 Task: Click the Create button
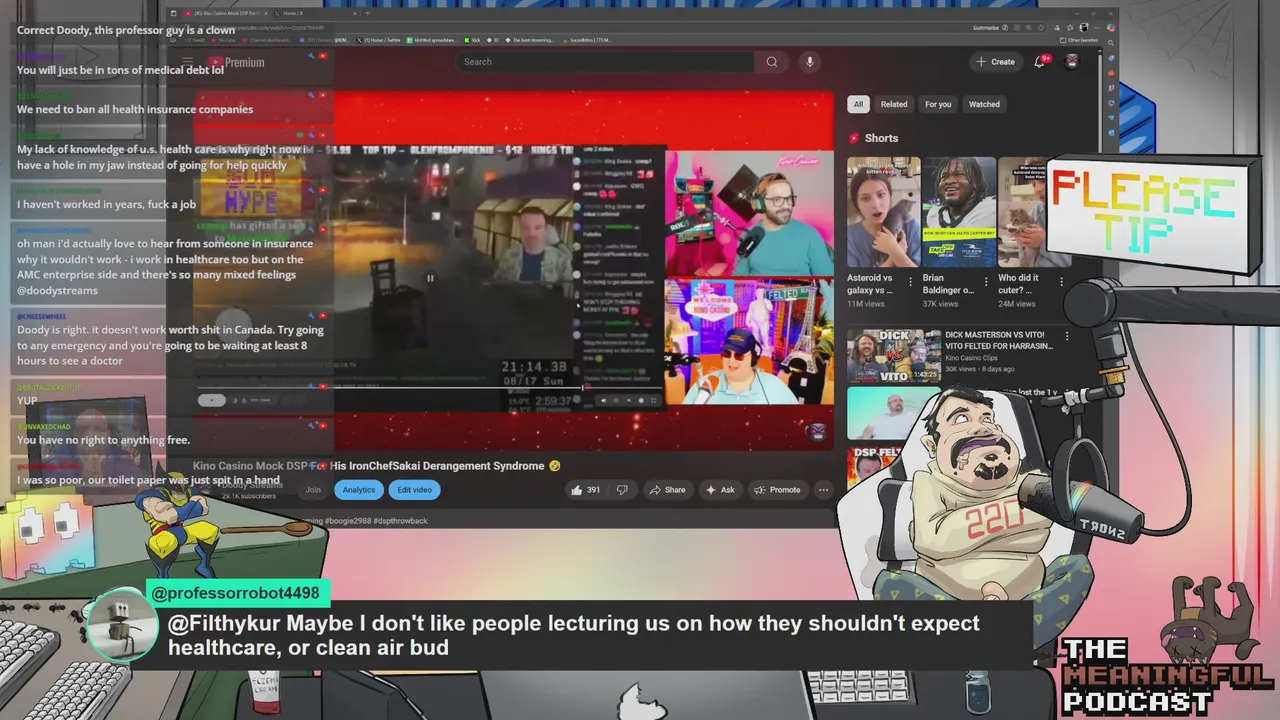pyautogui.click(x=996, y=62)
